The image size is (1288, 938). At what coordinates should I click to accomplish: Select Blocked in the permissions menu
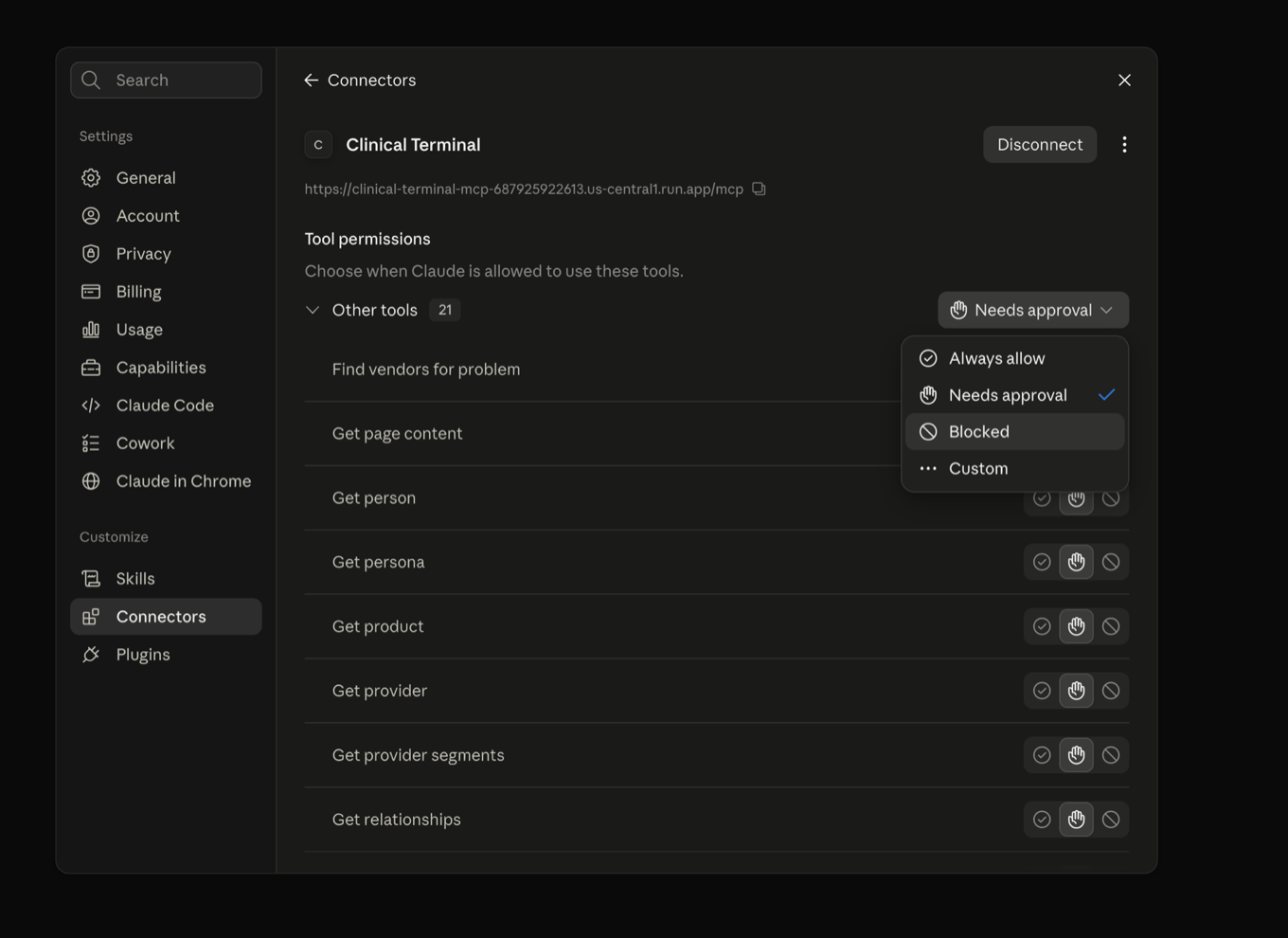point(1014,431)
